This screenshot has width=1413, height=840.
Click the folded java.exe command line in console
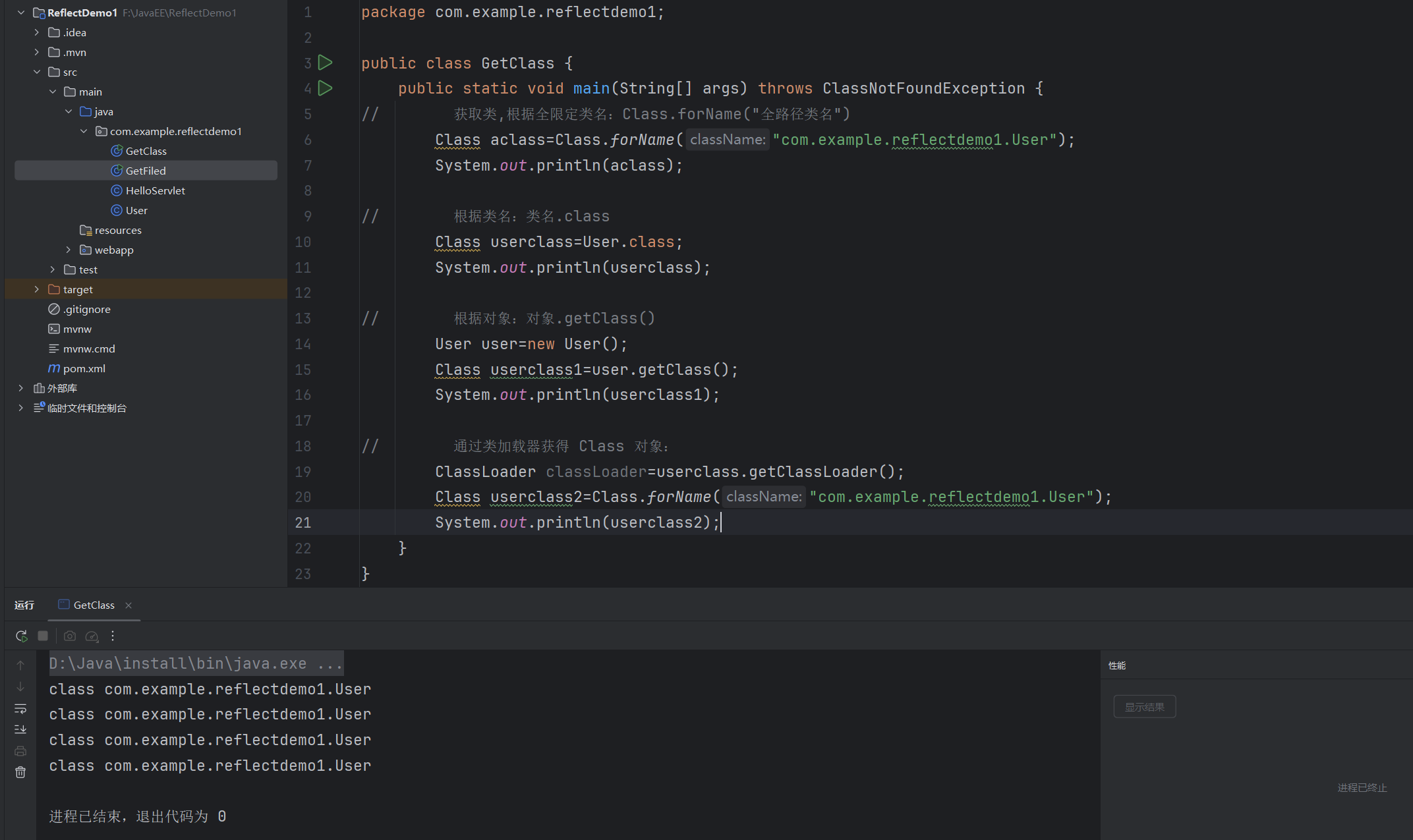click(196, 663)
